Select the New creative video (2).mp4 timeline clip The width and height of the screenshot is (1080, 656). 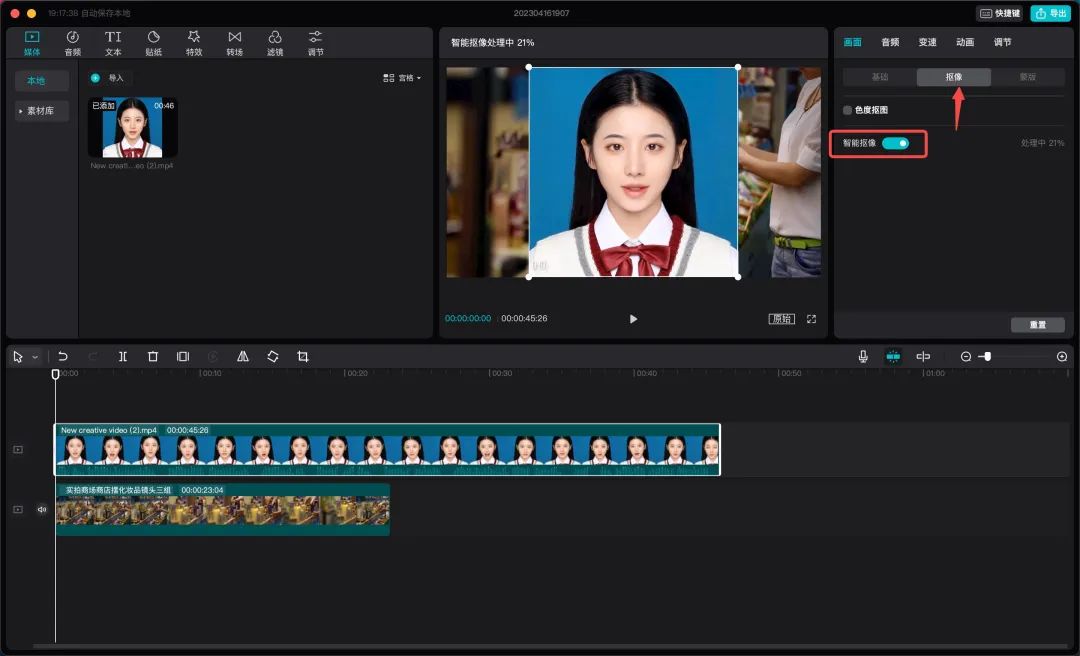point(387,449)
